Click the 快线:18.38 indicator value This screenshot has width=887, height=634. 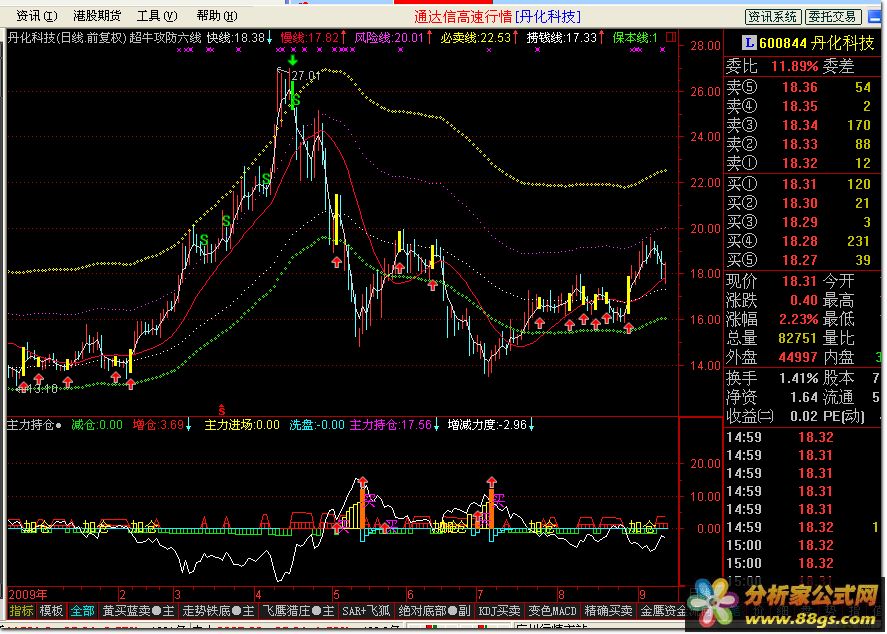tap(236, 38)
